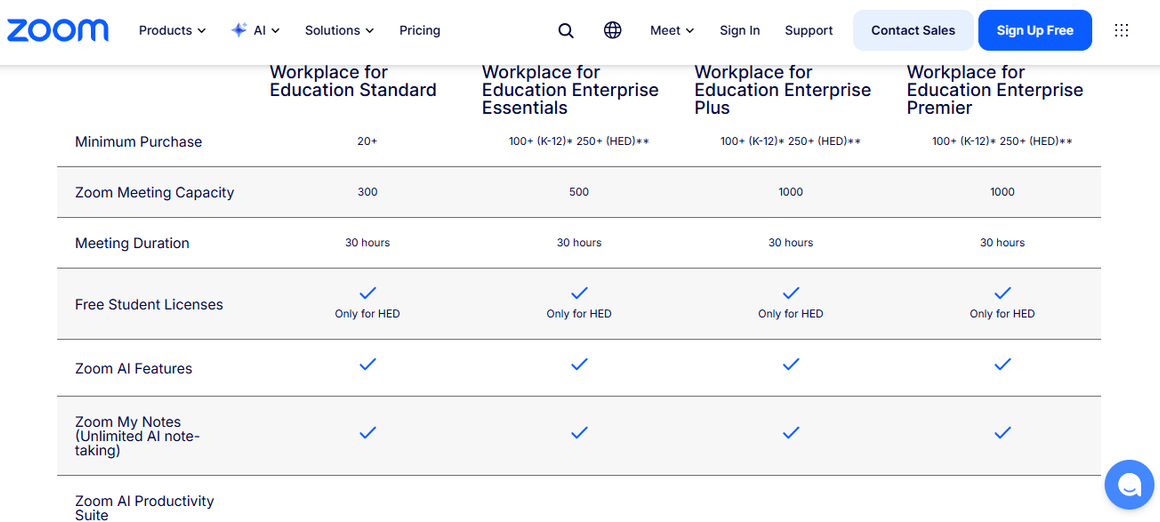Click Only for HED under Enterprise Premier
The height and width of the screenshot is (522, 1160).
(1002, 313)
